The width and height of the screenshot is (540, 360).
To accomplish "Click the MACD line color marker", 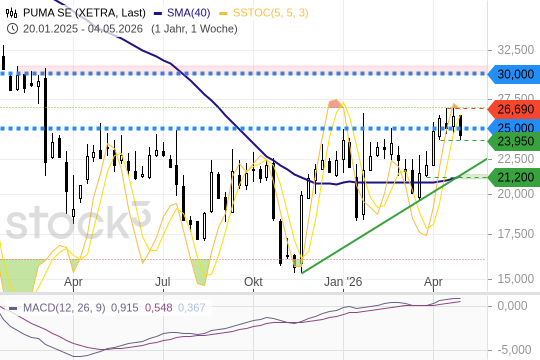I will tap(13, 308).
